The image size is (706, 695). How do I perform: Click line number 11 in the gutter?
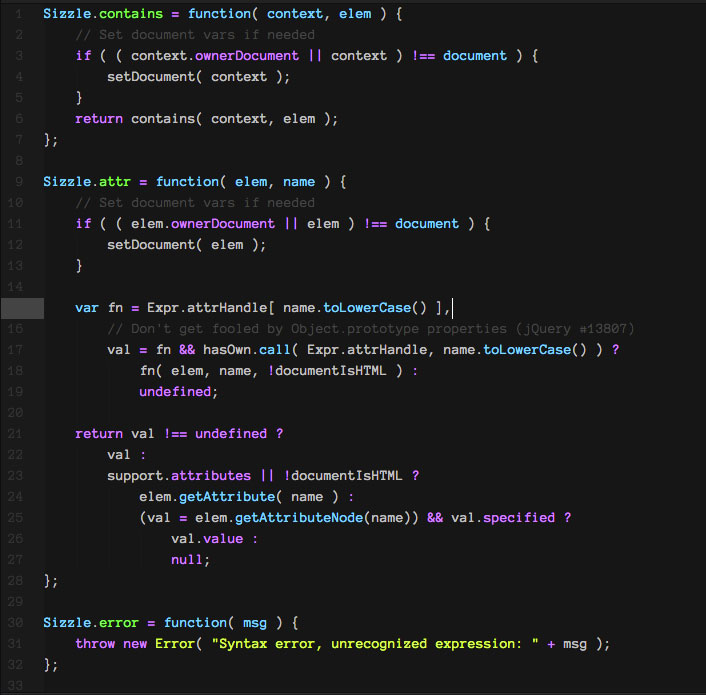point(15,224)
